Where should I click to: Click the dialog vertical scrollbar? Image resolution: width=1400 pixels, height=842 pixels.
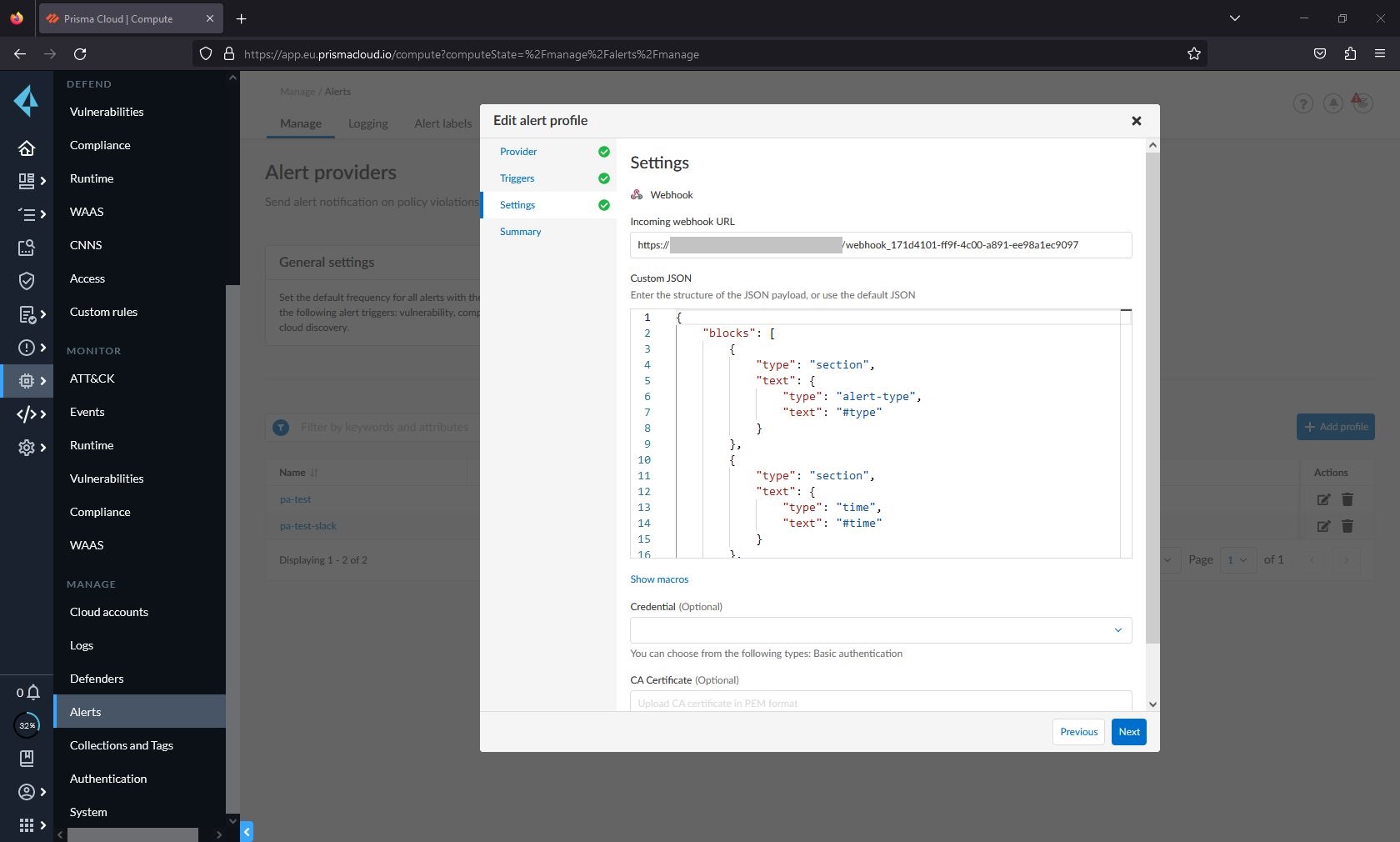point(1152,398)
